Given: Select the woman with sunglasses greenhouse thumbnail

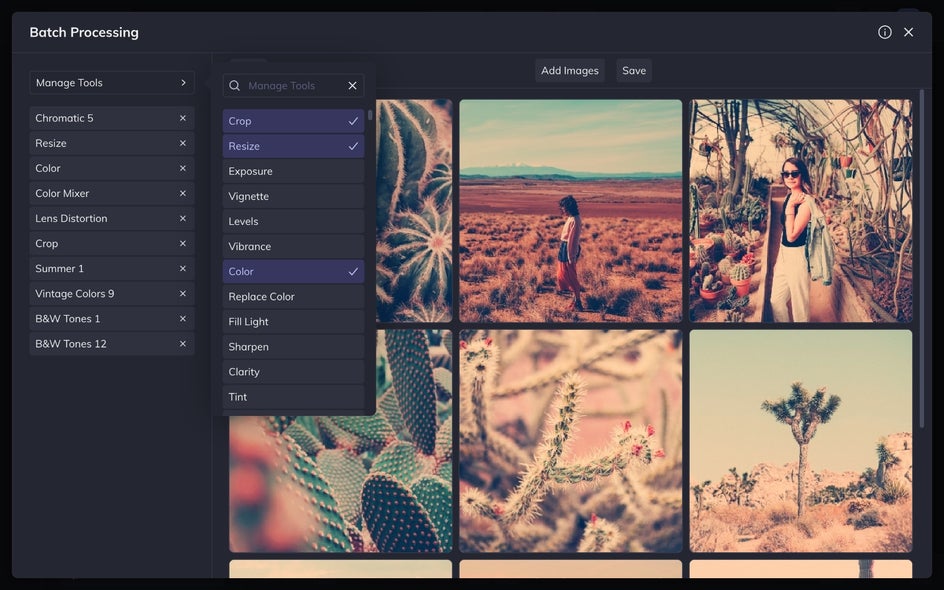Looking at the screenshot, I should [801, 211].
